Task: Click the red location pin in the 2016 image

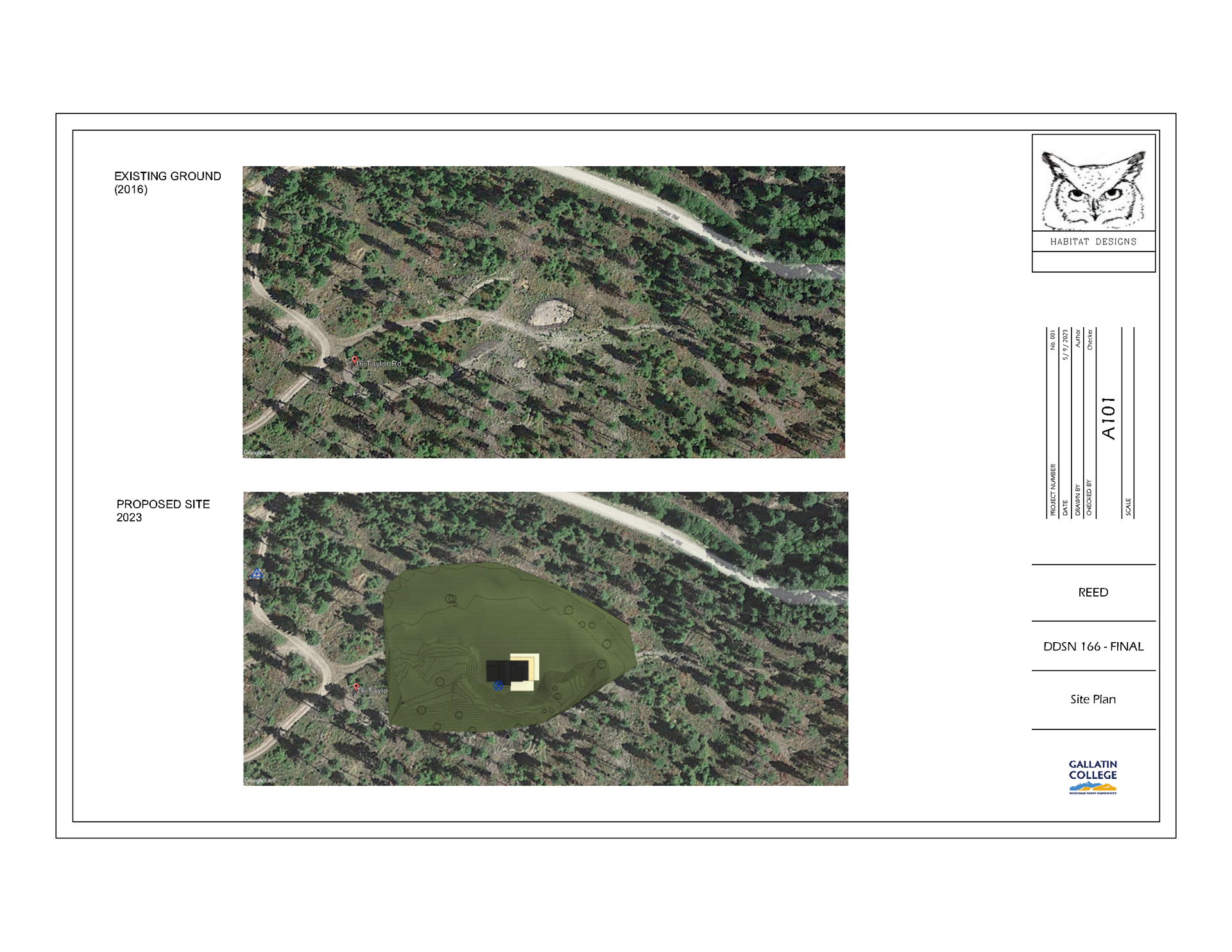Action: pyautogui.click(x=354, y=361)
